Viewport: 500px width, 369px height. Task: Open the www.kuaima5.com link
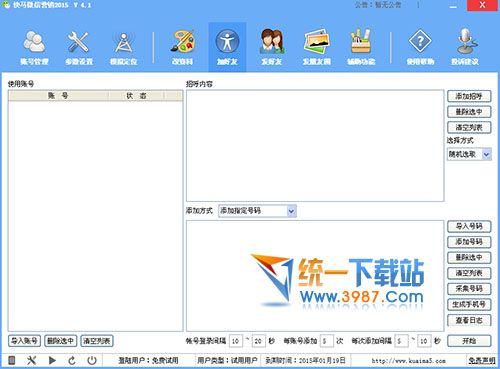(409, 361)
